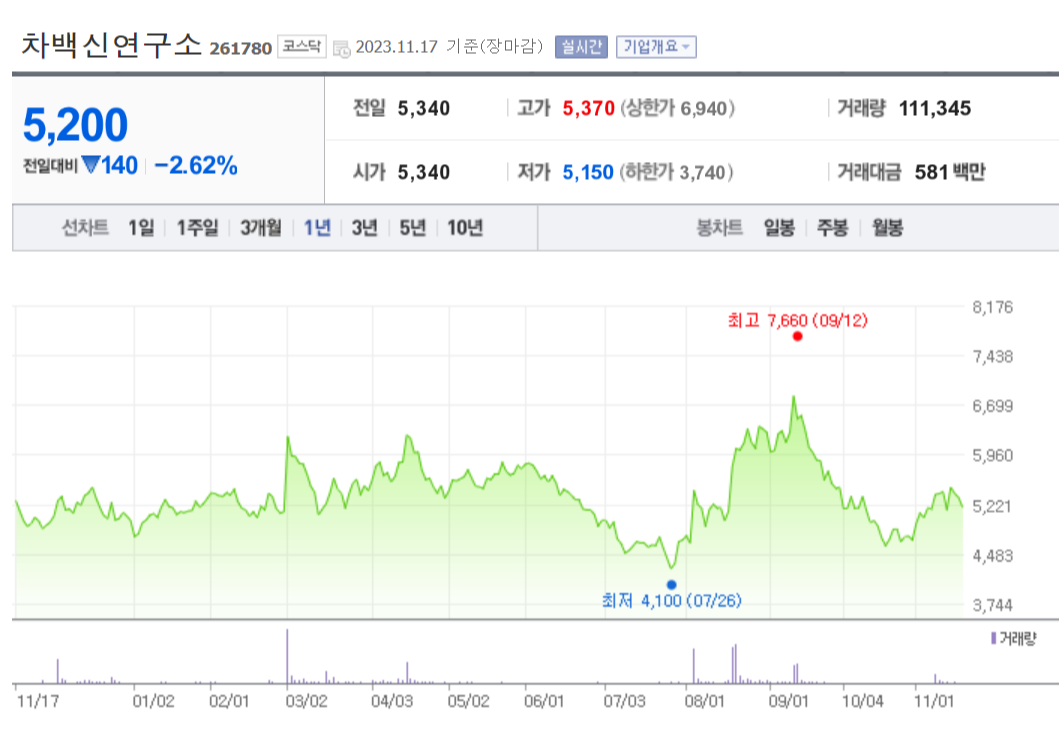Select the 1주일 line chart tab
This screenshot has width=1059, height=742.
click(197, 228)
